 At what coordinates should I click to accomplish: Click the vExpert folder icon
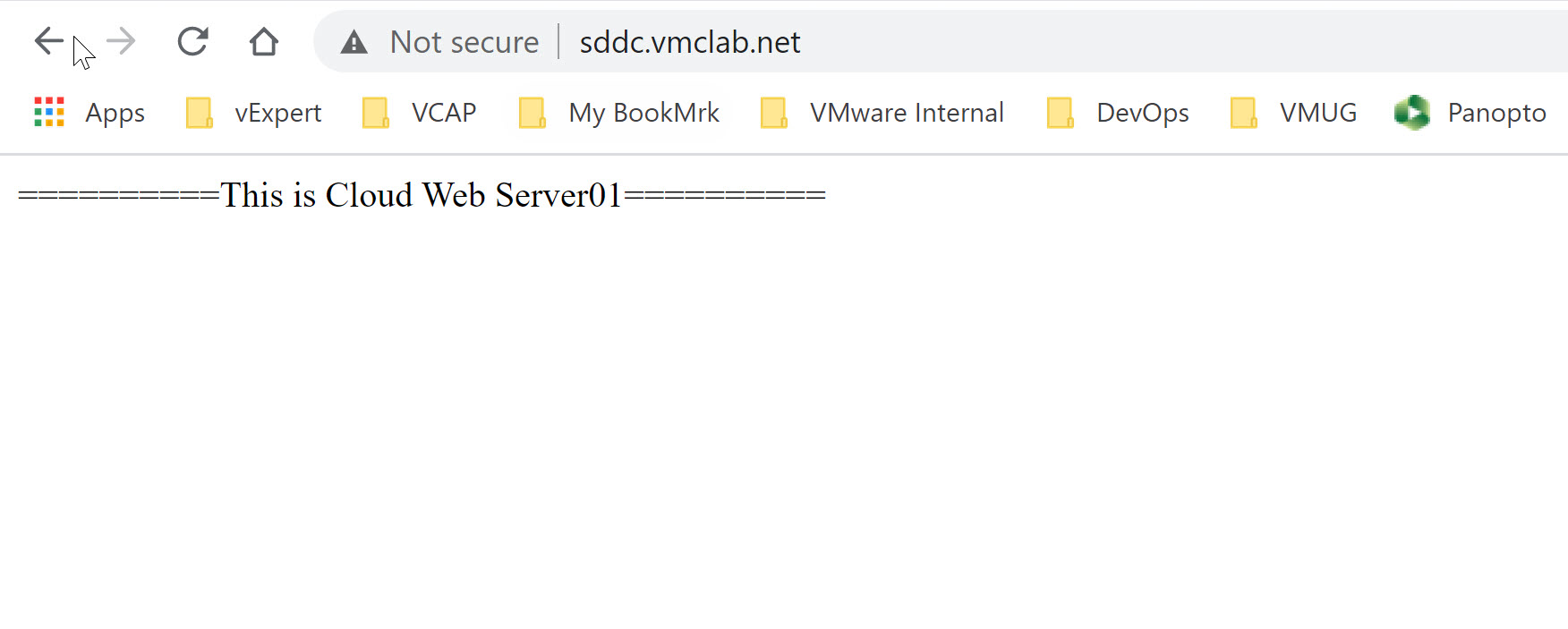199,113
